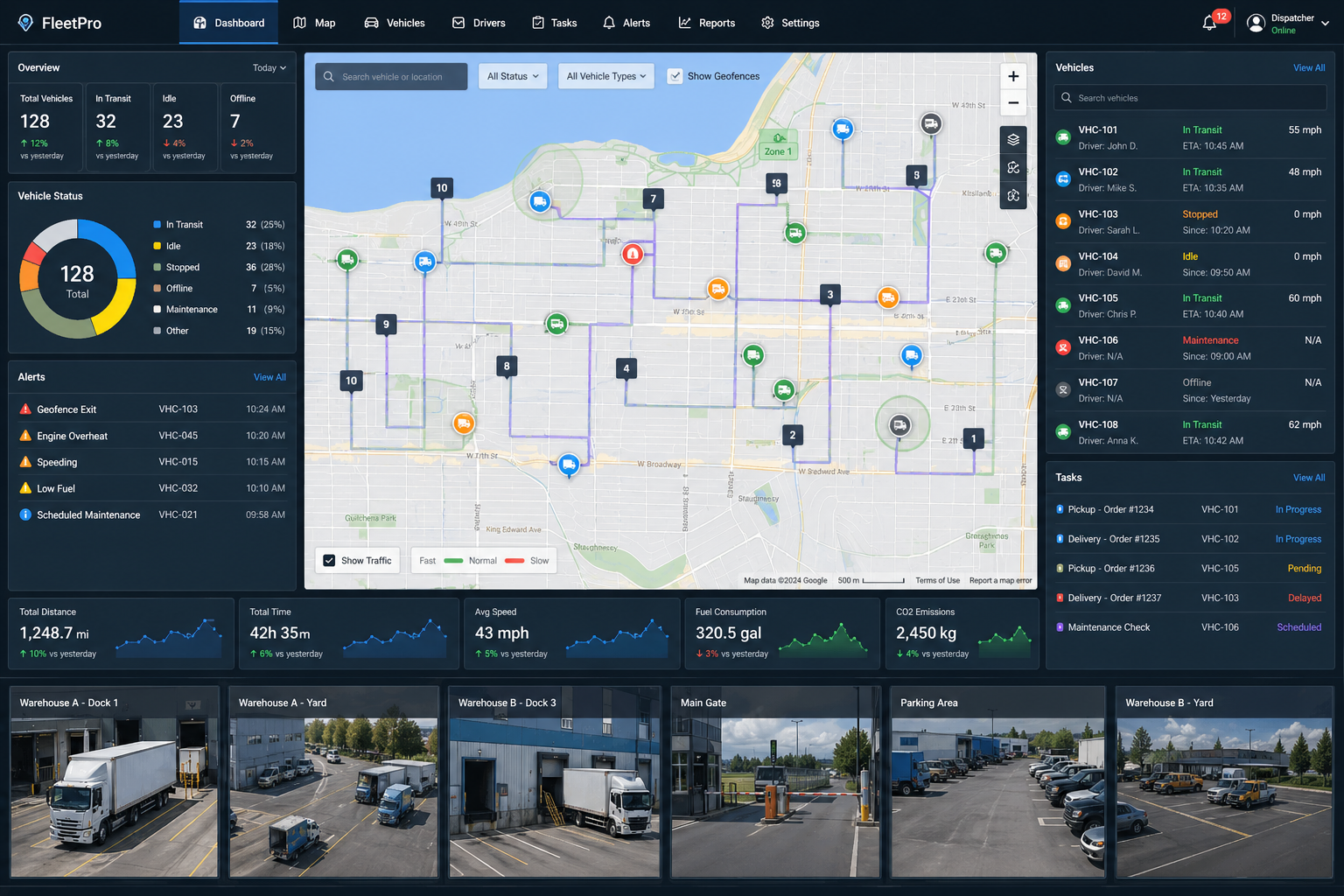
Task: Open the Today date range dropdown
Action: pyautogui.click(x=269, y=67)
